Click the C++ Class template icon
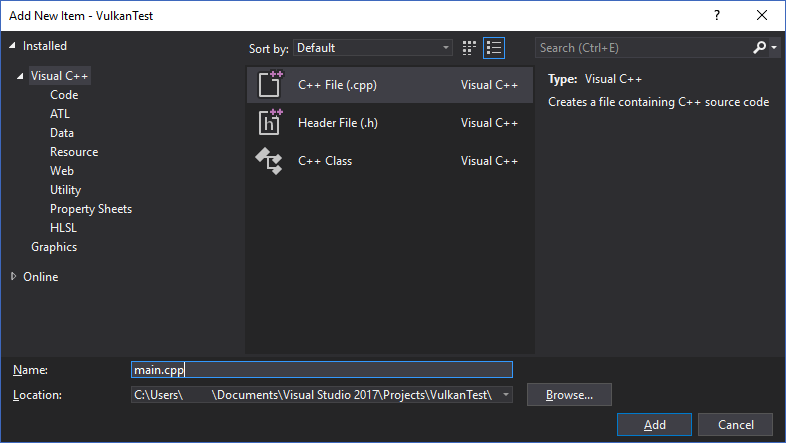786x443 pixels. (x=270, y=161)
